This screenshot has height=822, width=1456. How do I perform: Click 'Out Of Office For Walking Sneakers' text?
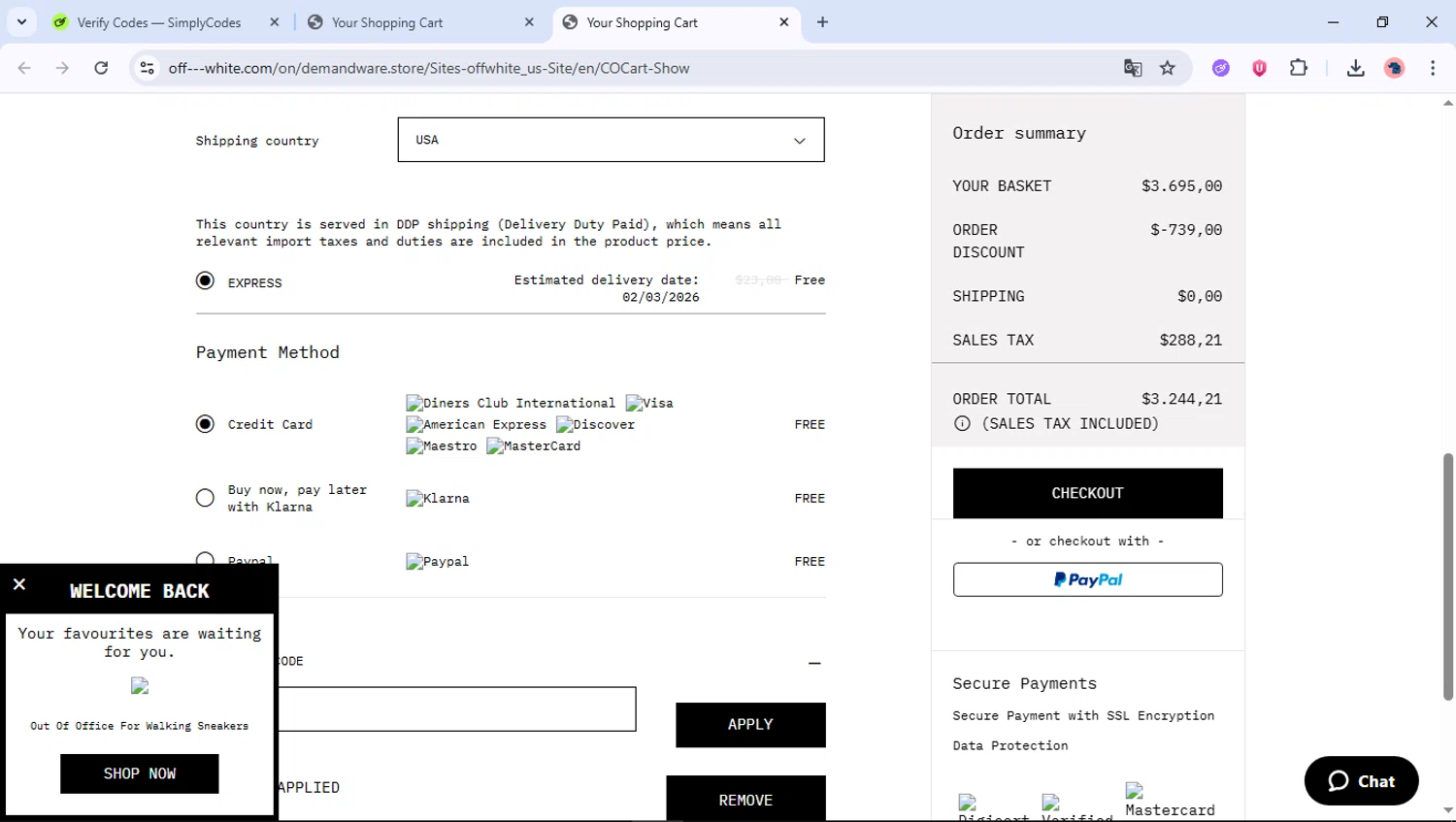[x=139, y=726]
